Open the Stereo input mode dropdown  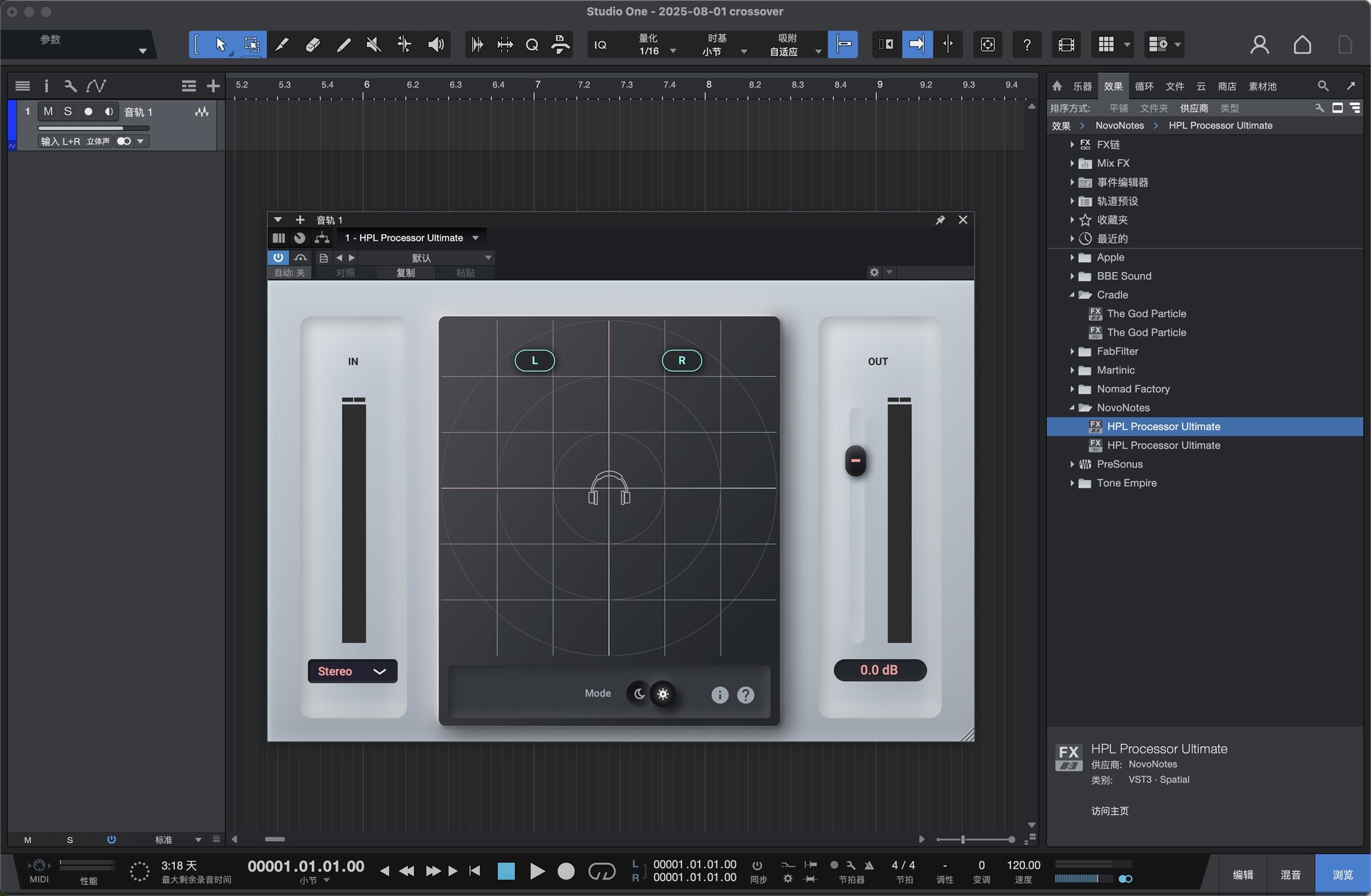tap(352, 671)
